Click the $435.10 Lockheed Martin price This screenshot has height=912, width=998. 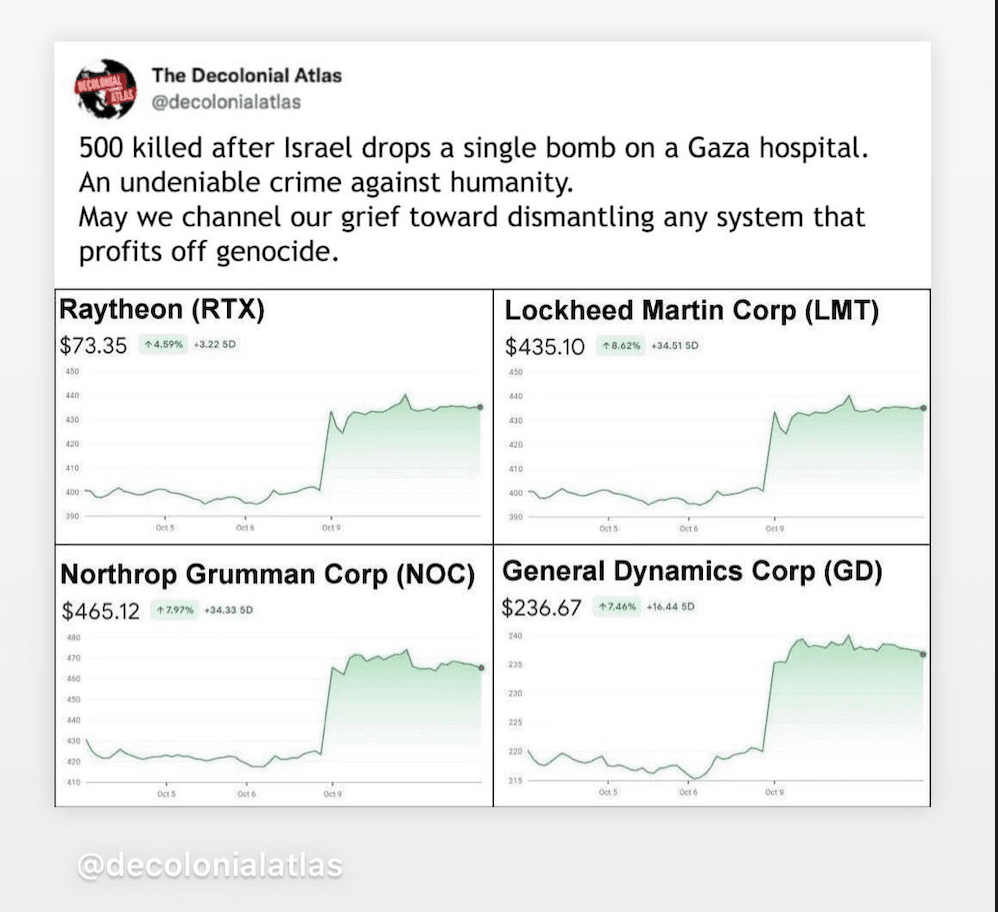(546, 347)
